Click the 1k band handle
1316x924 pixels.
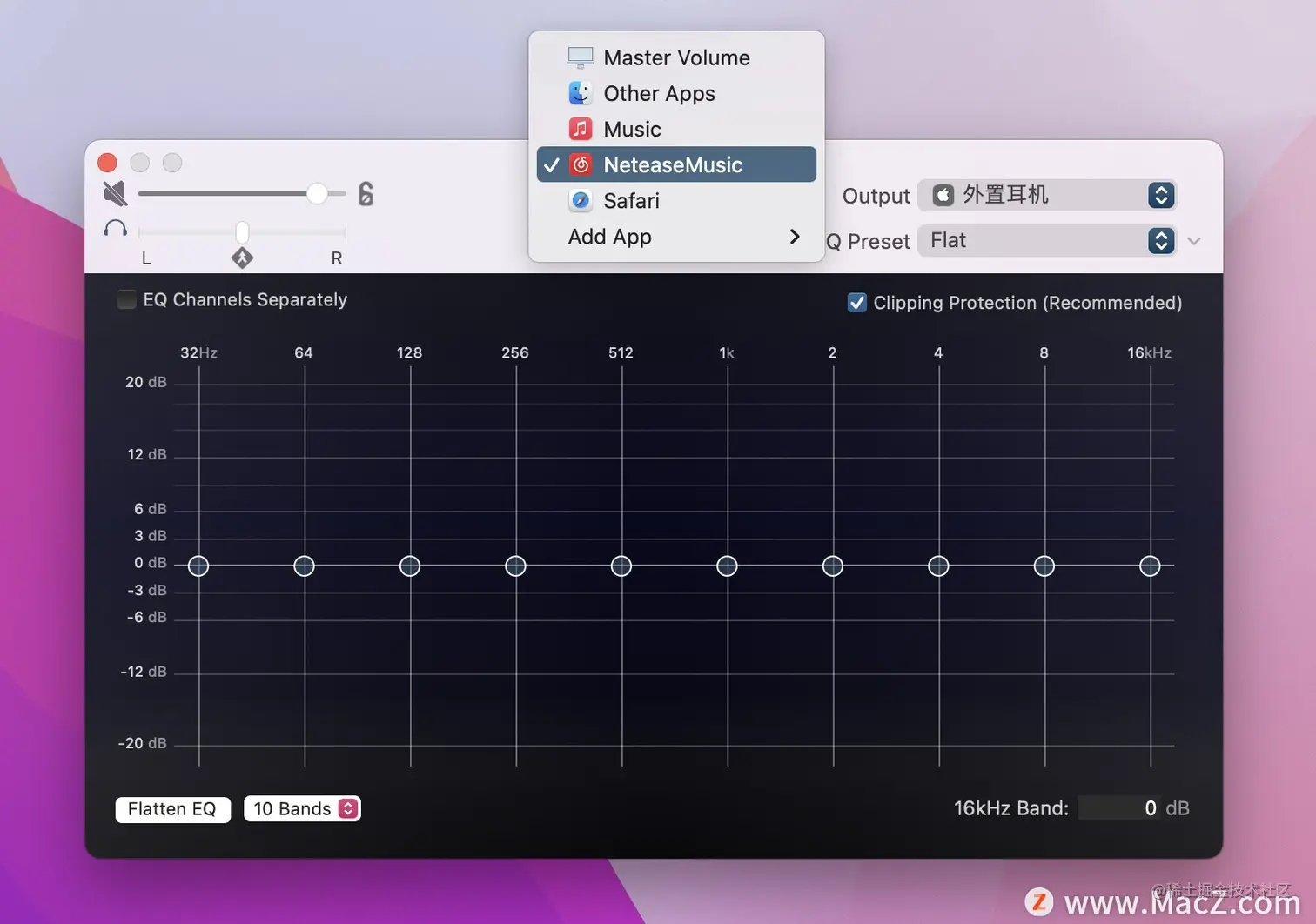727,566
